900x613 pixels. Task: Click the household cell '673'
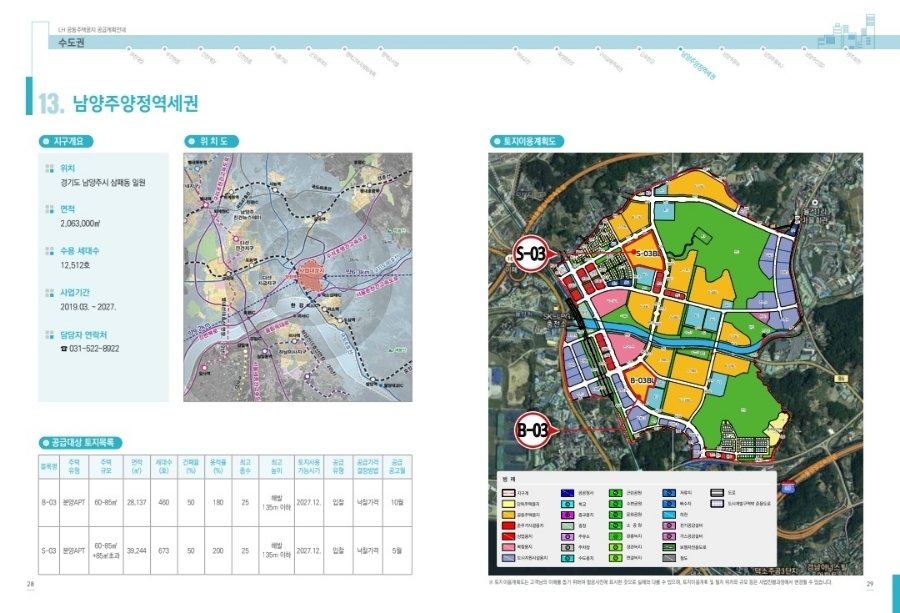point(164,551)
